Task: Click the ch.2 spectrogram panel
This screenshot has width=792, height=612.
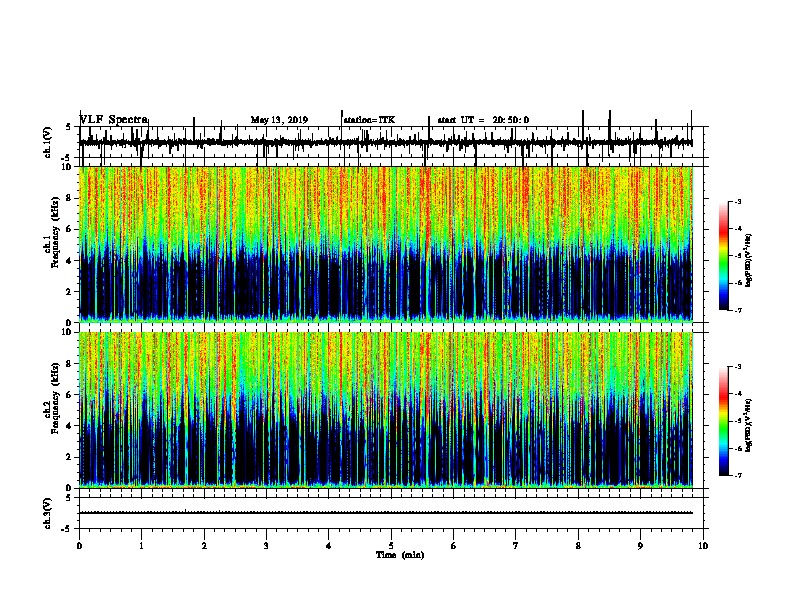Action: click(x=386, y=410)
